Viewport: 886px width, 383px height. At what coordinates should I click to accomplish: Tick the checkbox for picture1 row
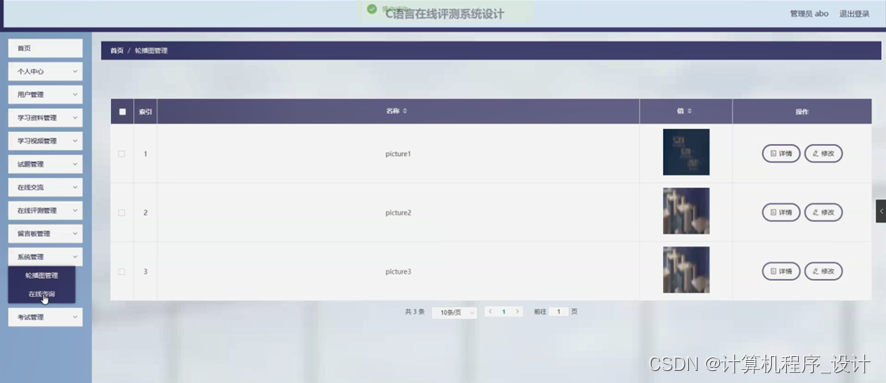[121, 154]
